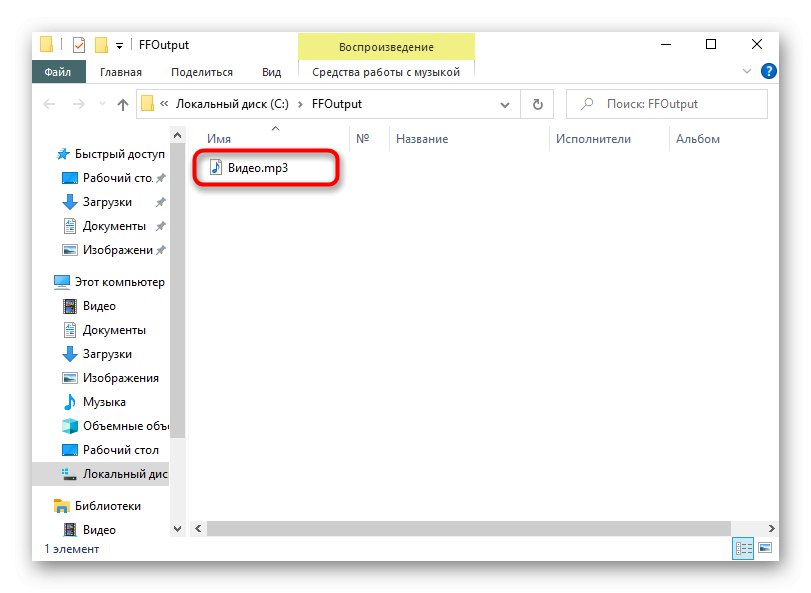Open pinned Документы in quick access
The image size is (811, 593).
(x=114, y=226)
